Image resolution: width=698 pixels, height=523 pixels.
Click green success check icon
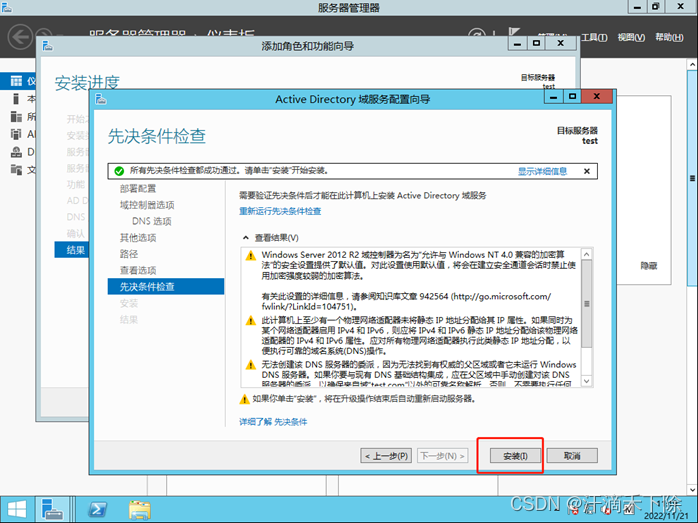(119, 171)
